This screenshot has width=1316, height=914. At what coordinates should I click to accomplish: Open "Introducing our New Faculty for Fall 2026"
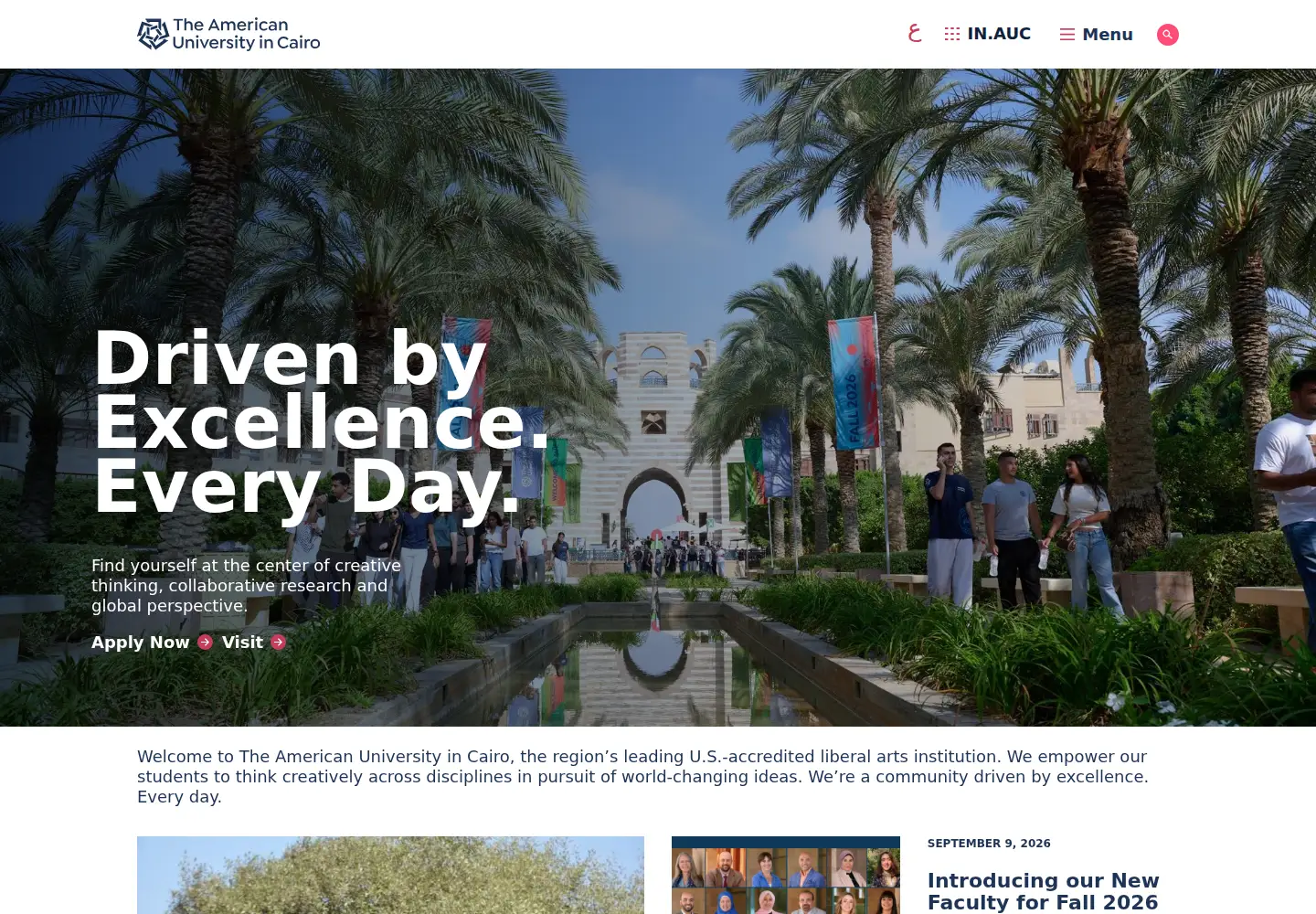1044,891
